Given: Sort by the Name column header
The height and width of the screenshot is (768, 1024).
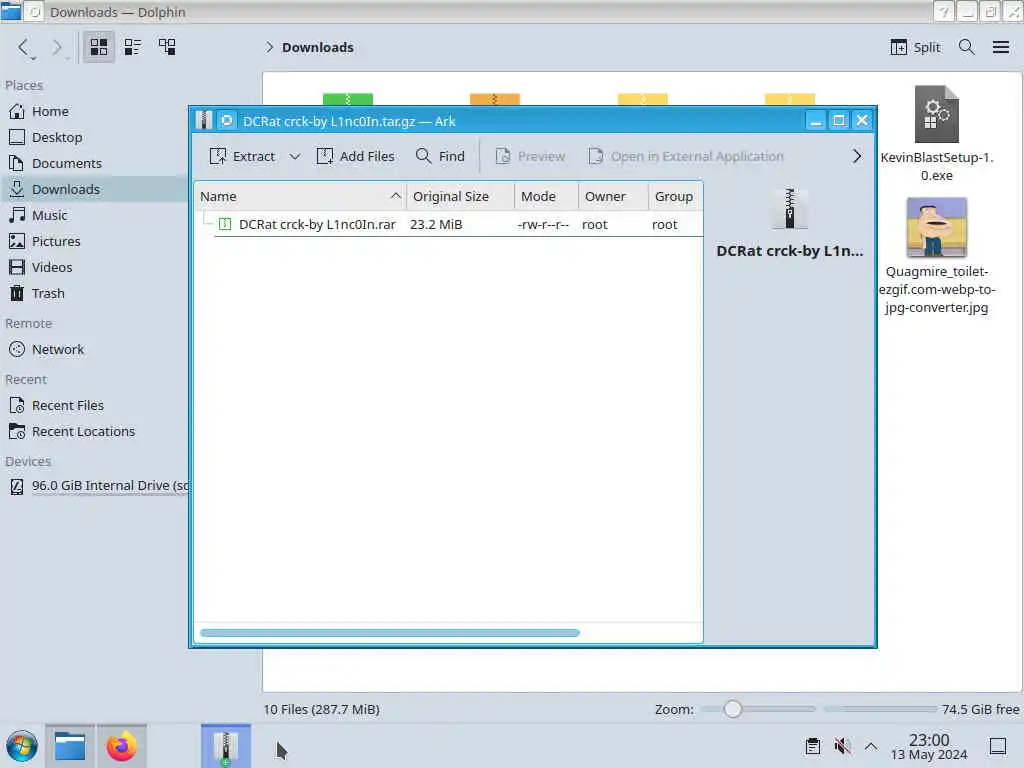Looking at the screenshot, I should (300, 197).
